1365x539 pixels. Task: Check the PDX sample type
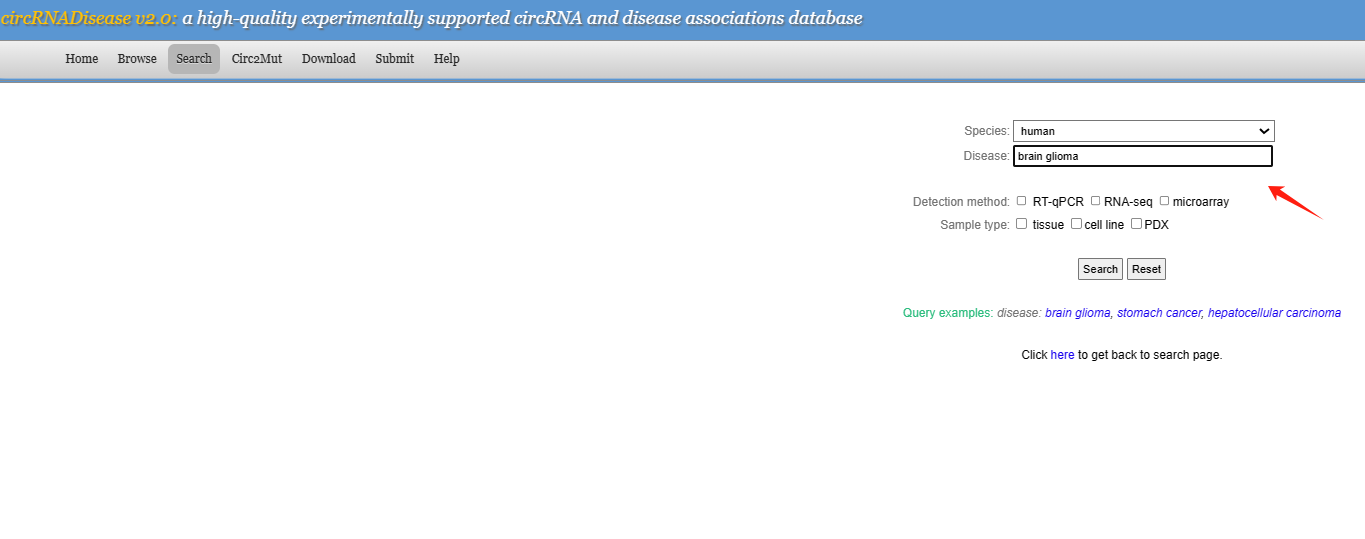1136,224
